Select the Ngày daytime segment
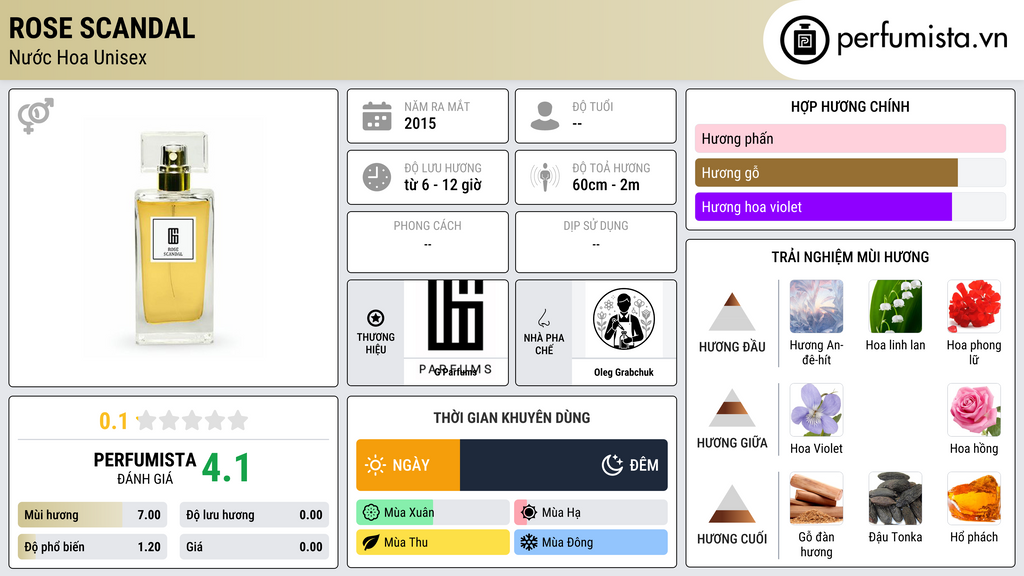 pyautogui.click(x=408, y=465)
